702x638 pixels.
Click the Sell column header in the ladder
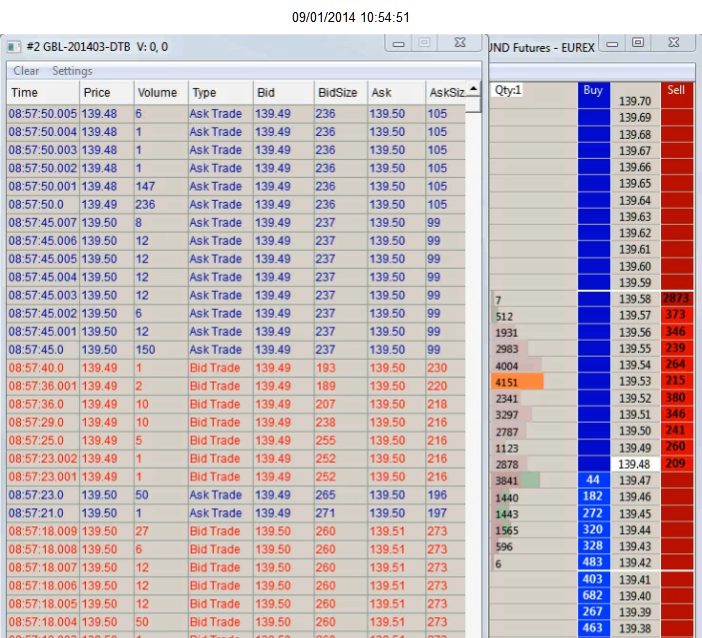(x=676, y=90)
